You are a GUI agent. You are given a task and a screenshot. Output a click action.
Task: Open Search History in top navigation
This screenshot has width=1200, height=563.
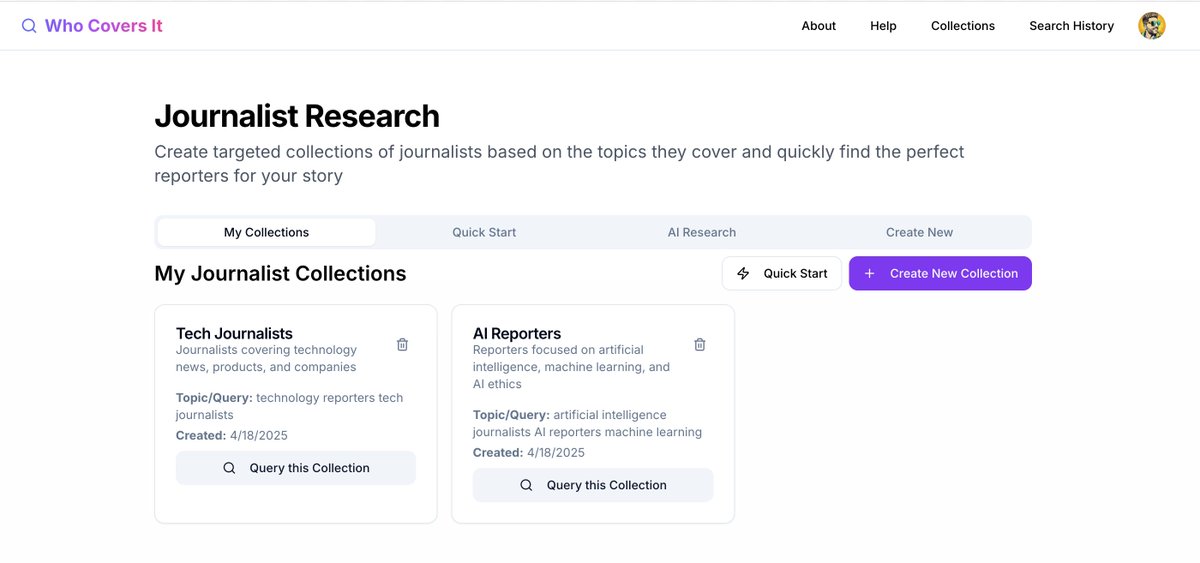click(x=1071, y=26)
